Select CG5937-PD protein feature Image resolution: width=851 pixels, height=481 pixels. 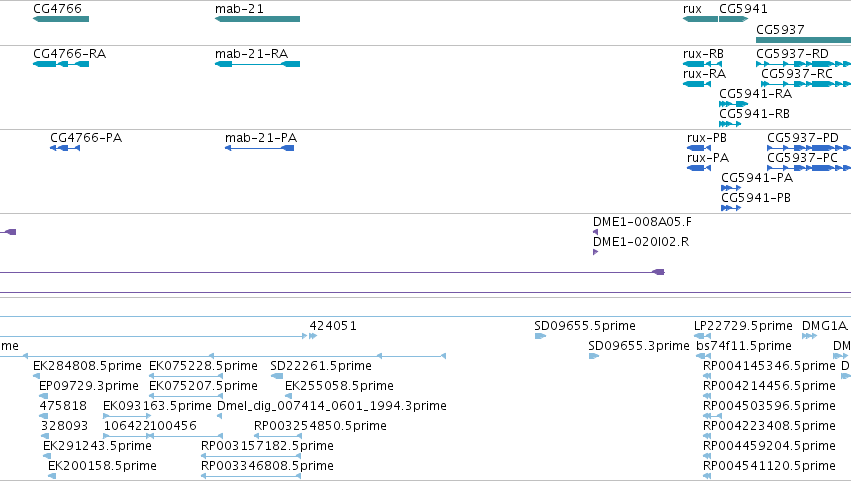(809, 148)
